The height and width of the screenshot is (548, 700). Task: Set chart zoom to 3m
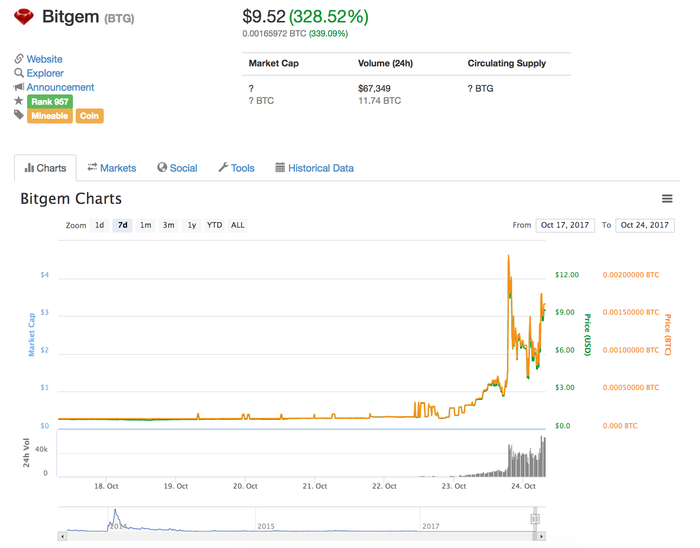point(168,225)
